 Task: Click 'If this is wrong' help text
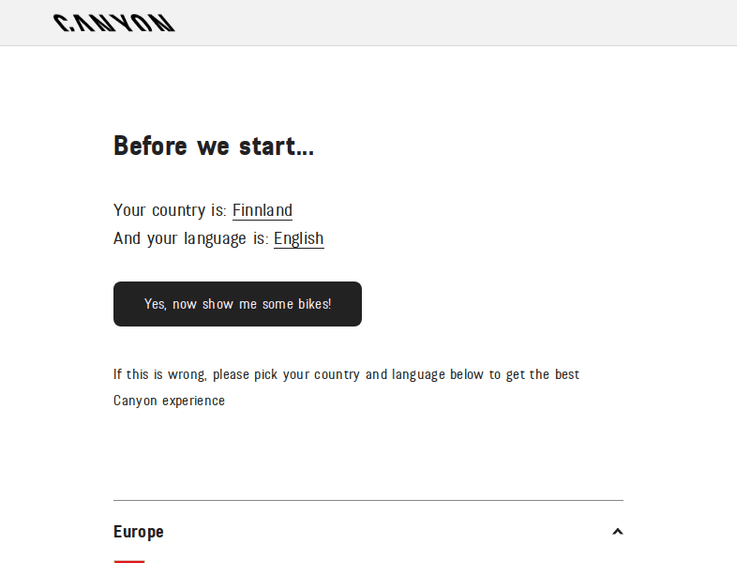pyautogui.click(x=160, y=375)
